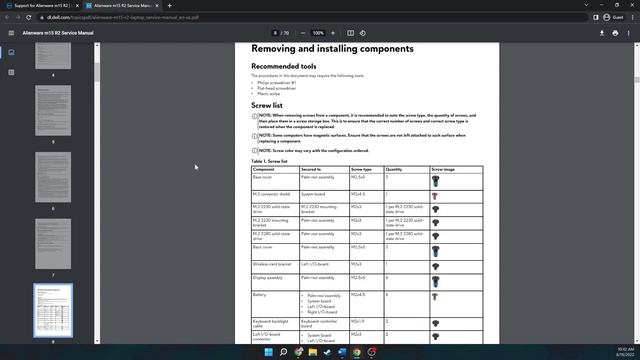This screenshot has height=360, width=640.
Task: Zoom in on the PDF with the plus icon
Action: click(333, 33)
